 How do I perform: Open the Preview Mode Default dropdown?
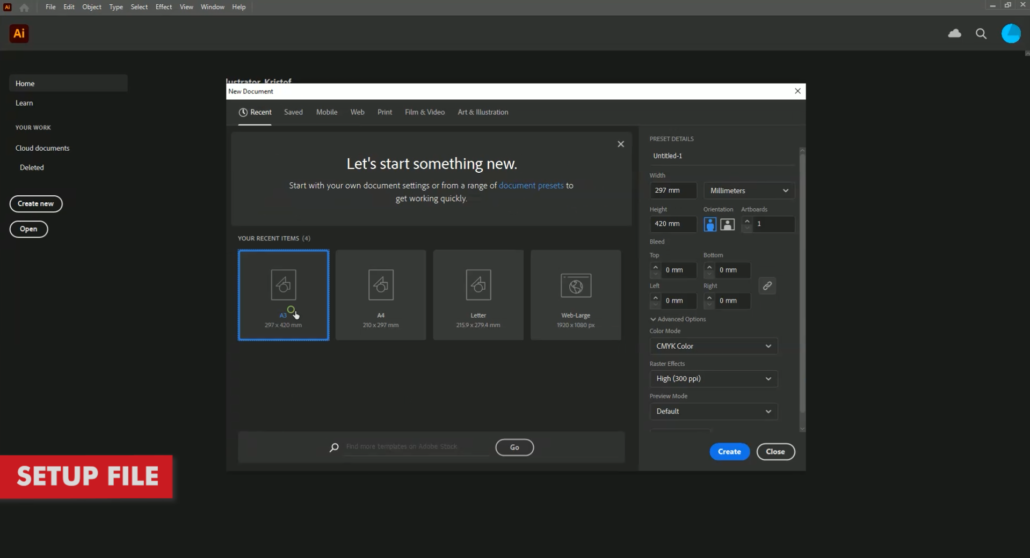(x=713, y=411)
